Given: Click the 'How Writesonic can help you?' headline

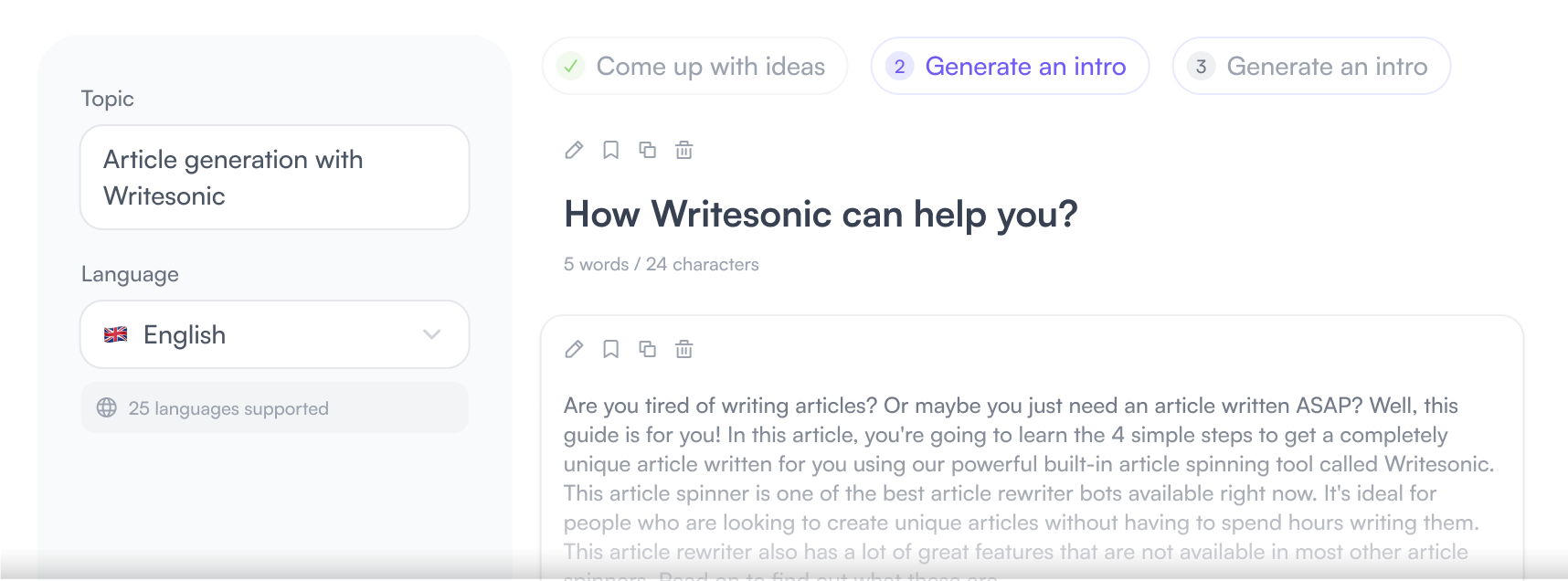Looking at the screenshot, I should [x=821, y=215].
